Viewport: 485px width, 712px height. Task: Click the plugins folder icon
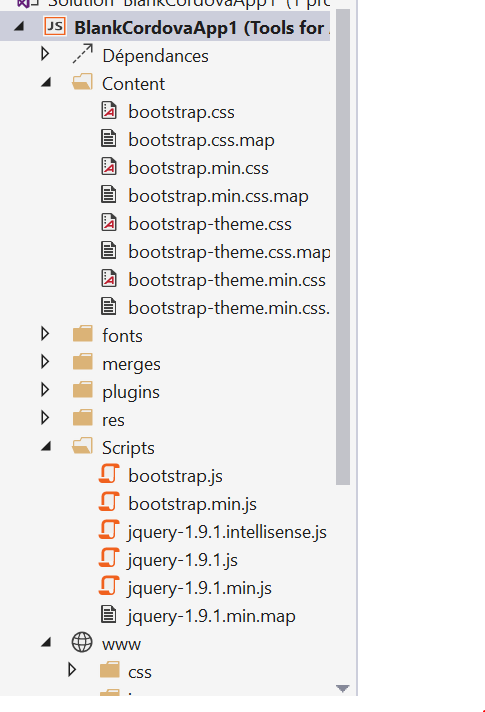83,391
